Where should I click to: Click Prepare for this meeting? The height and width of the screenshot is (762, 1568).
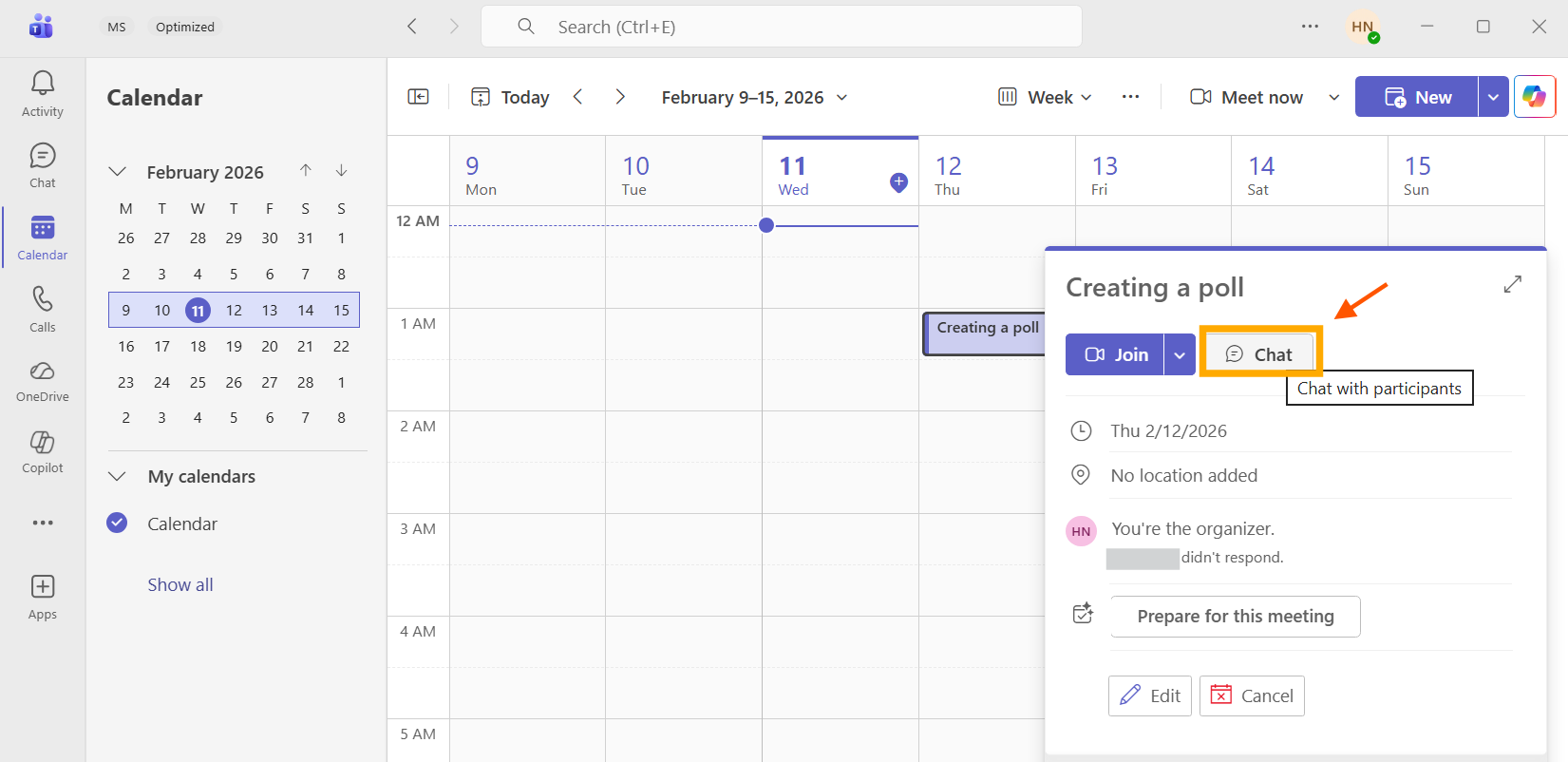coord(1235,617)
